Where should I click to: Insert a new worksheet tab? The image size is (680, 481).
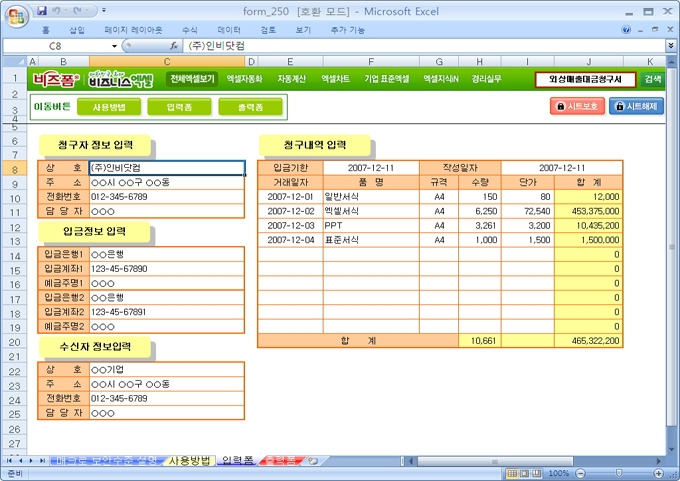point(313,461)
